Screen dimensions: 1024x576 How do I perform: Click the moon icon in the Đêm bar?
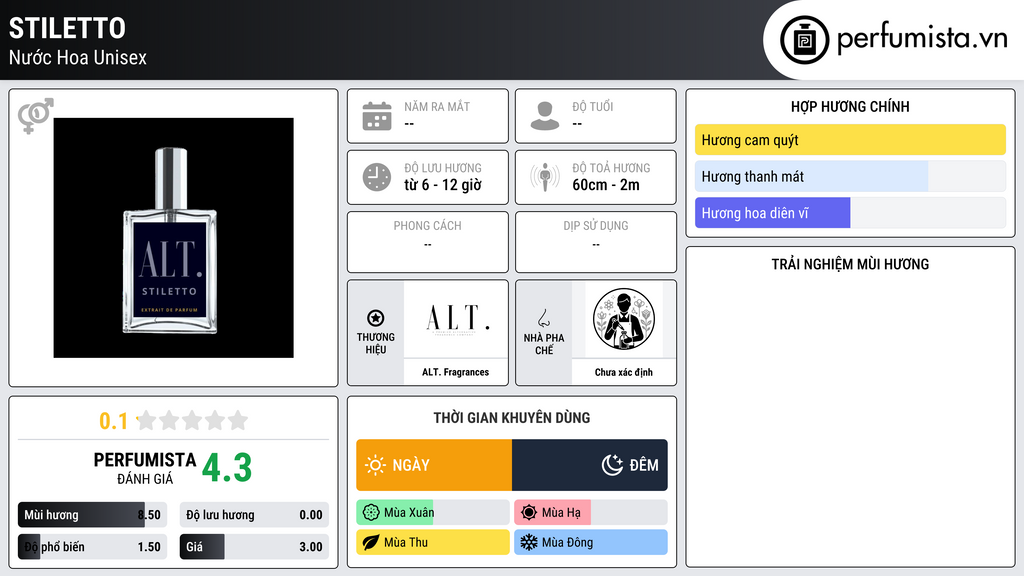(612, 465)
